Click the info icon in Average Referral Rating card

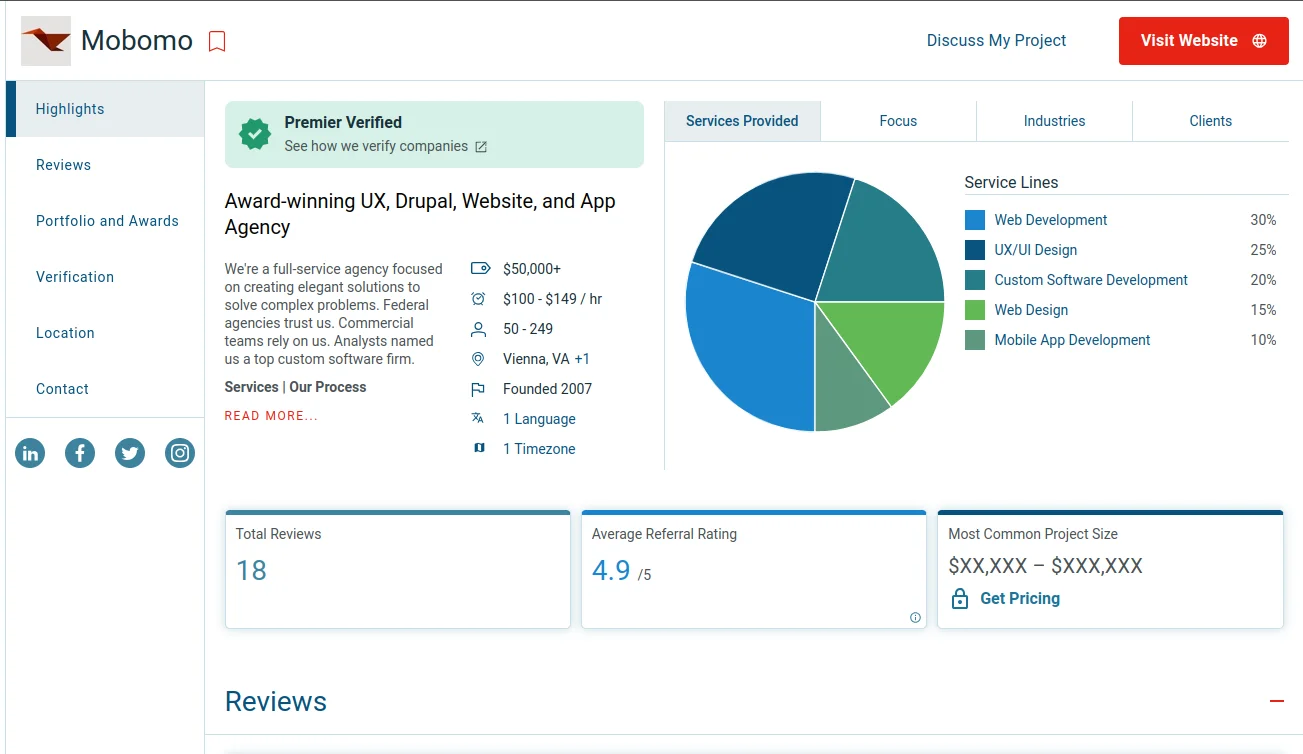click(x=915, y=618)
